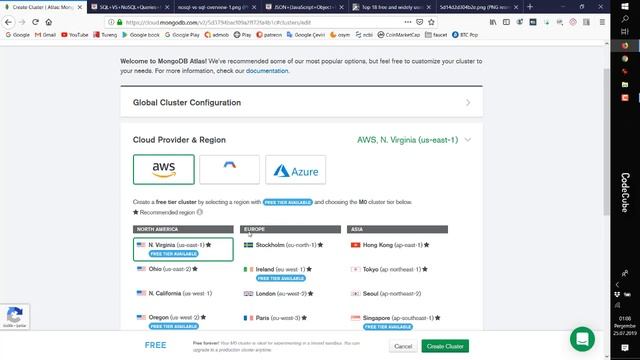Image resolution: width=640 pixels, height=360 pixels.
Task: Click the reCAPTCHA badge
Action: (15, 317)
